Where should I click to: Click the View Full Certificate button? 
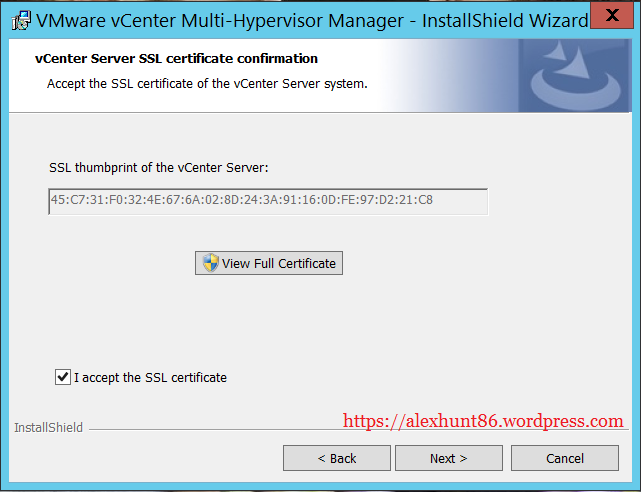pos(269,263)
